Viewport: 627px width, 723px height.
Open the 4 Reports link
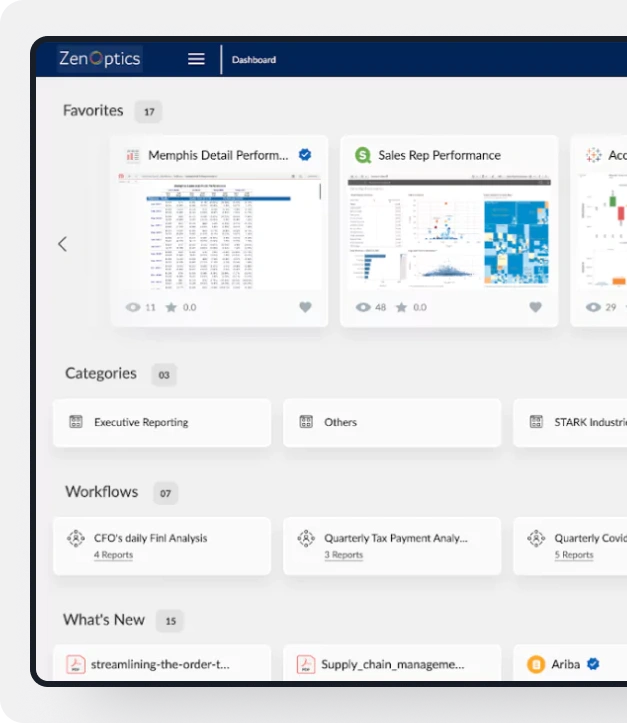113,555
